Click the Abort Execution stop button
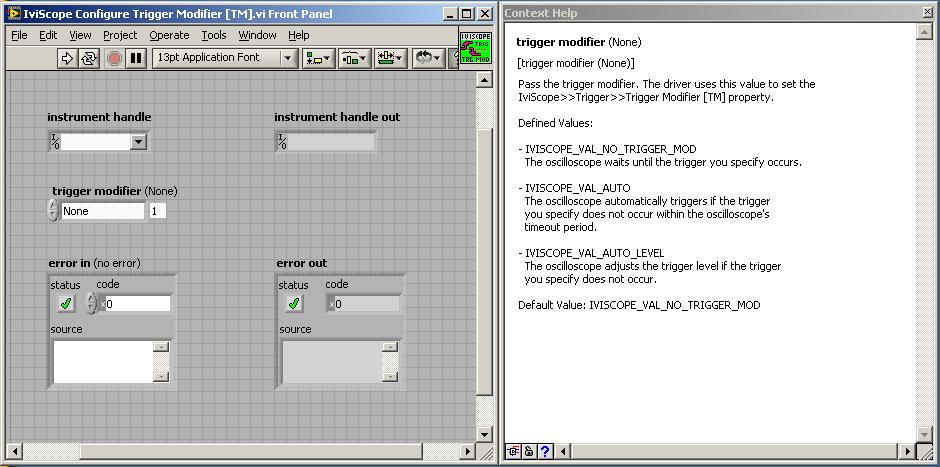940x467 pixels. pos(114,58)
